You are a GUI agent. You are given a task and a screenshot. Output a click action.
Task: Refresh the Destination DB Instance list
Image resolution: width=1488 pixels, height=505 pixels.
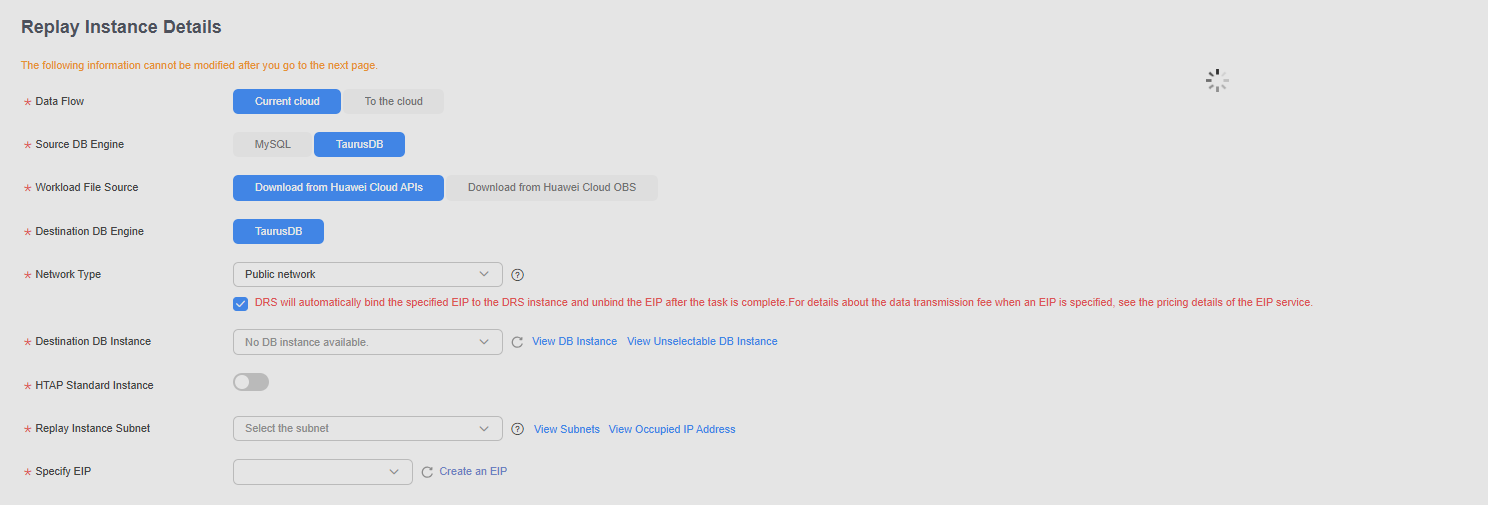point(517,342)
